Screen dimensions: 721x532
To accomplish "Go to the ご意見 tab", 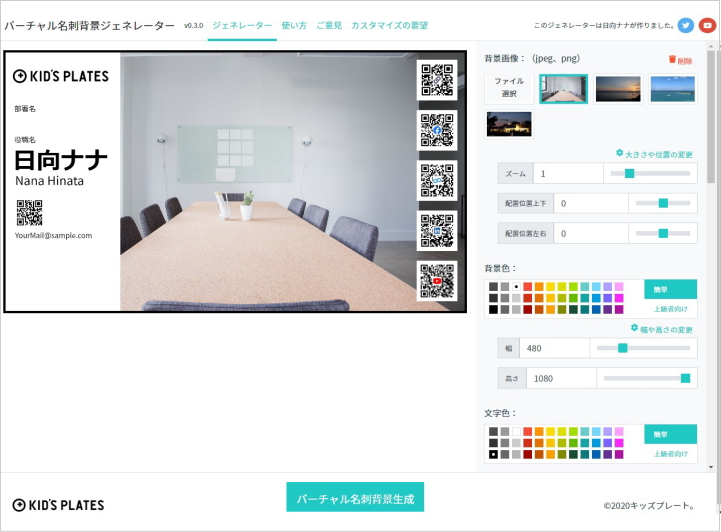I will (x=329, y=25).
